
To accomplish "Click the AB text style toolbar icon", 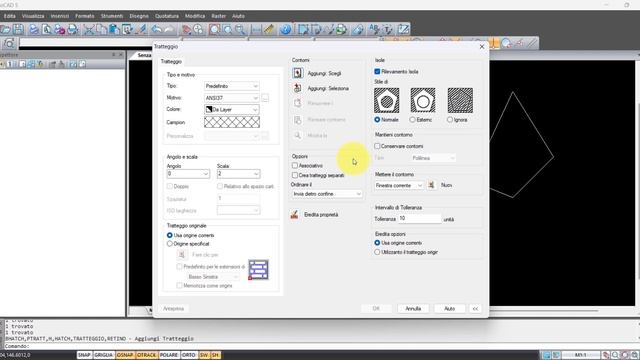I will (x=374, y=29).
